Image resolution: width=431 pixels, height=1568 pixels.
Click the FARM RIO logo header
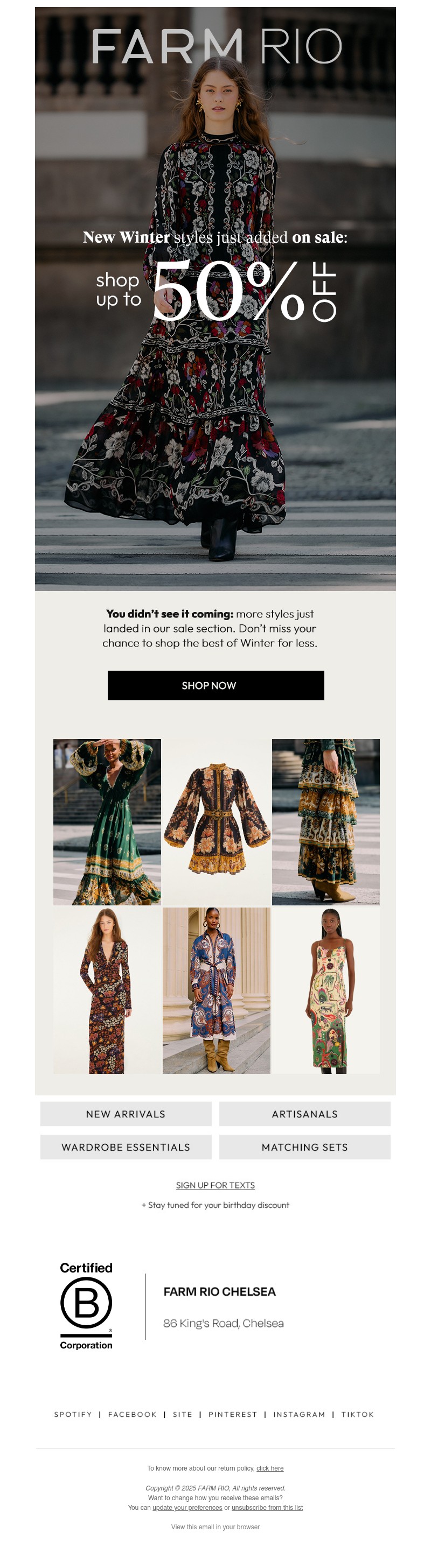click(217, 46)
